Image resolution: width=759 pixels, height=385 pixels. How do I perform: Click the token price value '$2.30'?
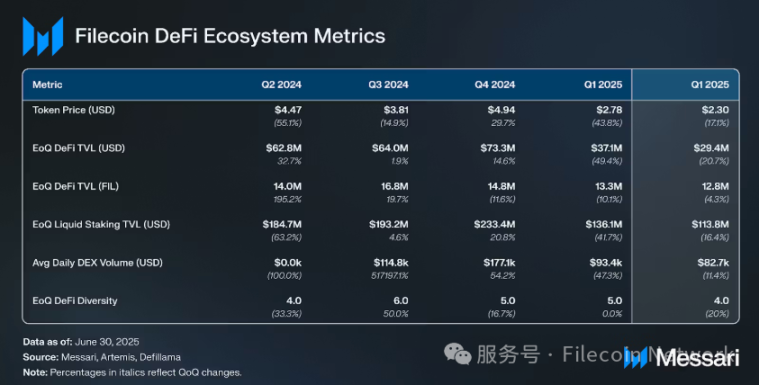point(715,110)
